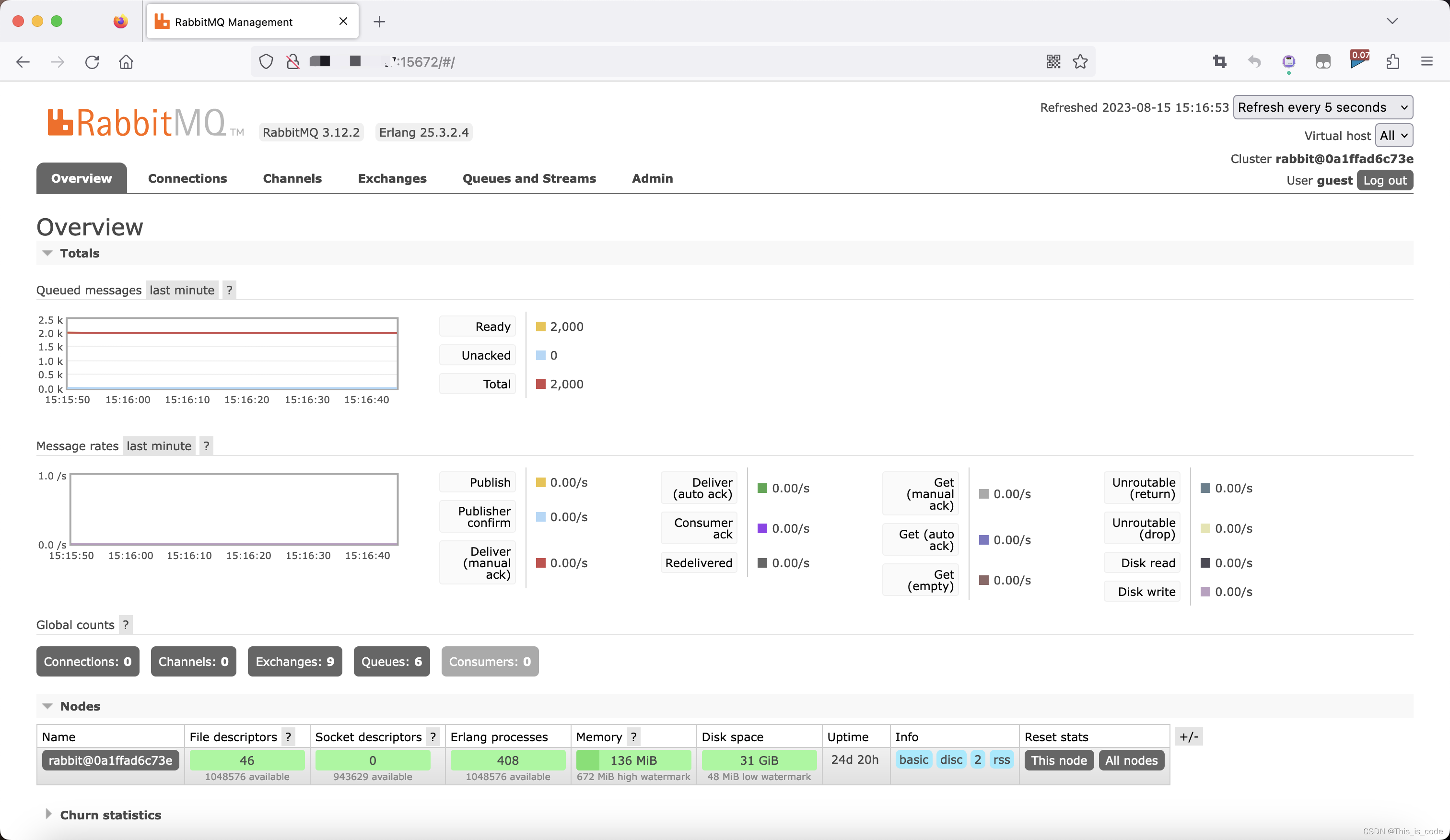Screen dimensions: 1450x840
Task: Open the extensions puzzle piece icon
Action: pyautogui.click(x=1393, y=61)
